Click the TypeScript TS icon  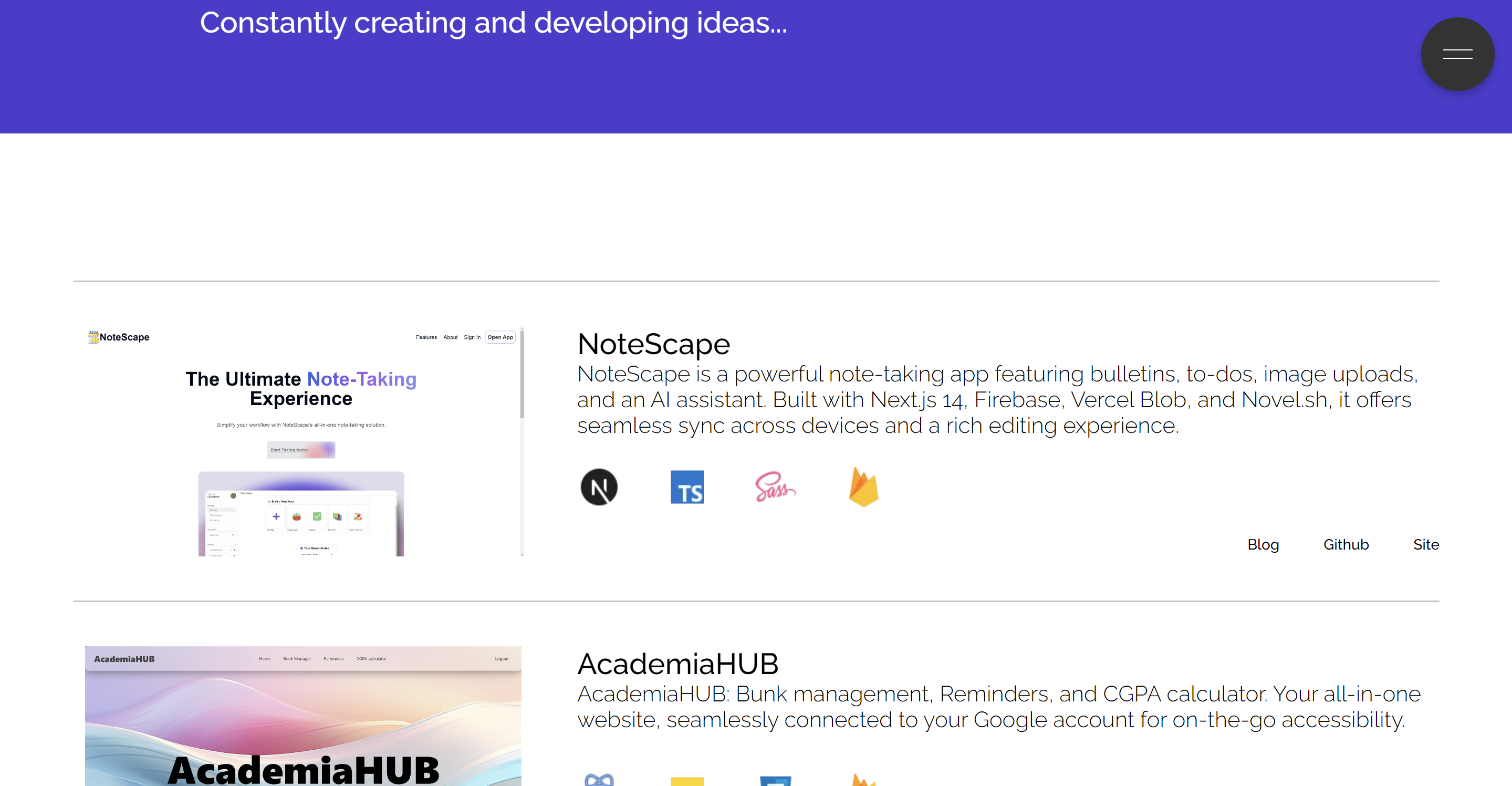tap(687, 487)
